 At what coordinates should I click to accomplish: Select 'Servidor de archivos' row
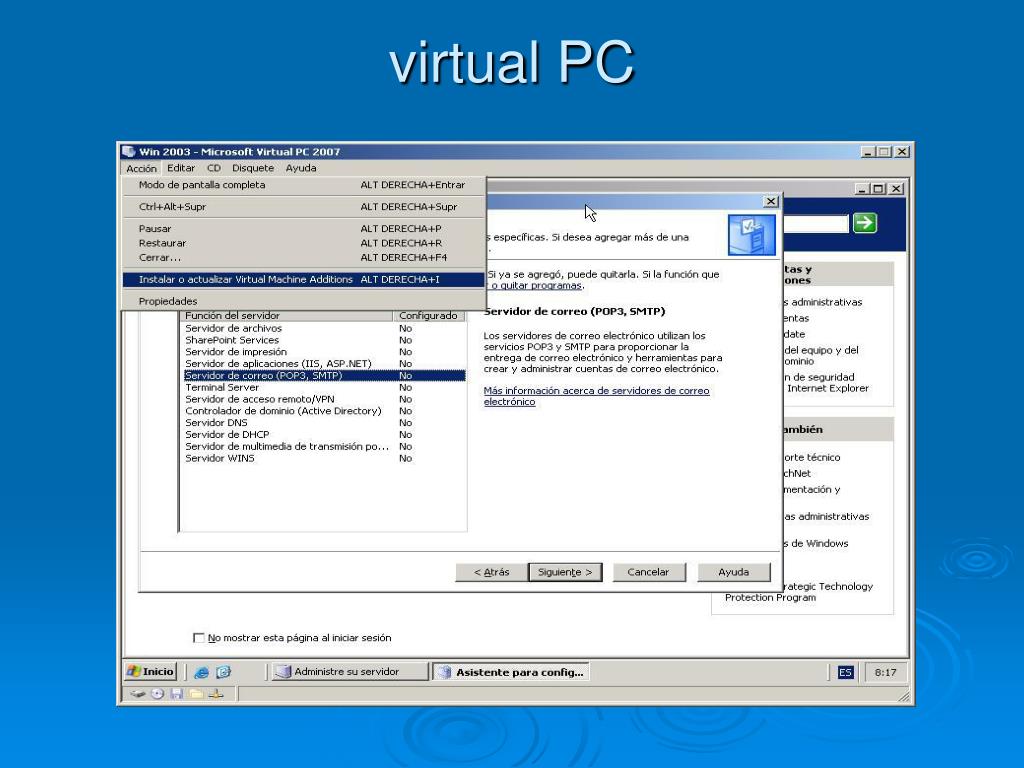325,328
